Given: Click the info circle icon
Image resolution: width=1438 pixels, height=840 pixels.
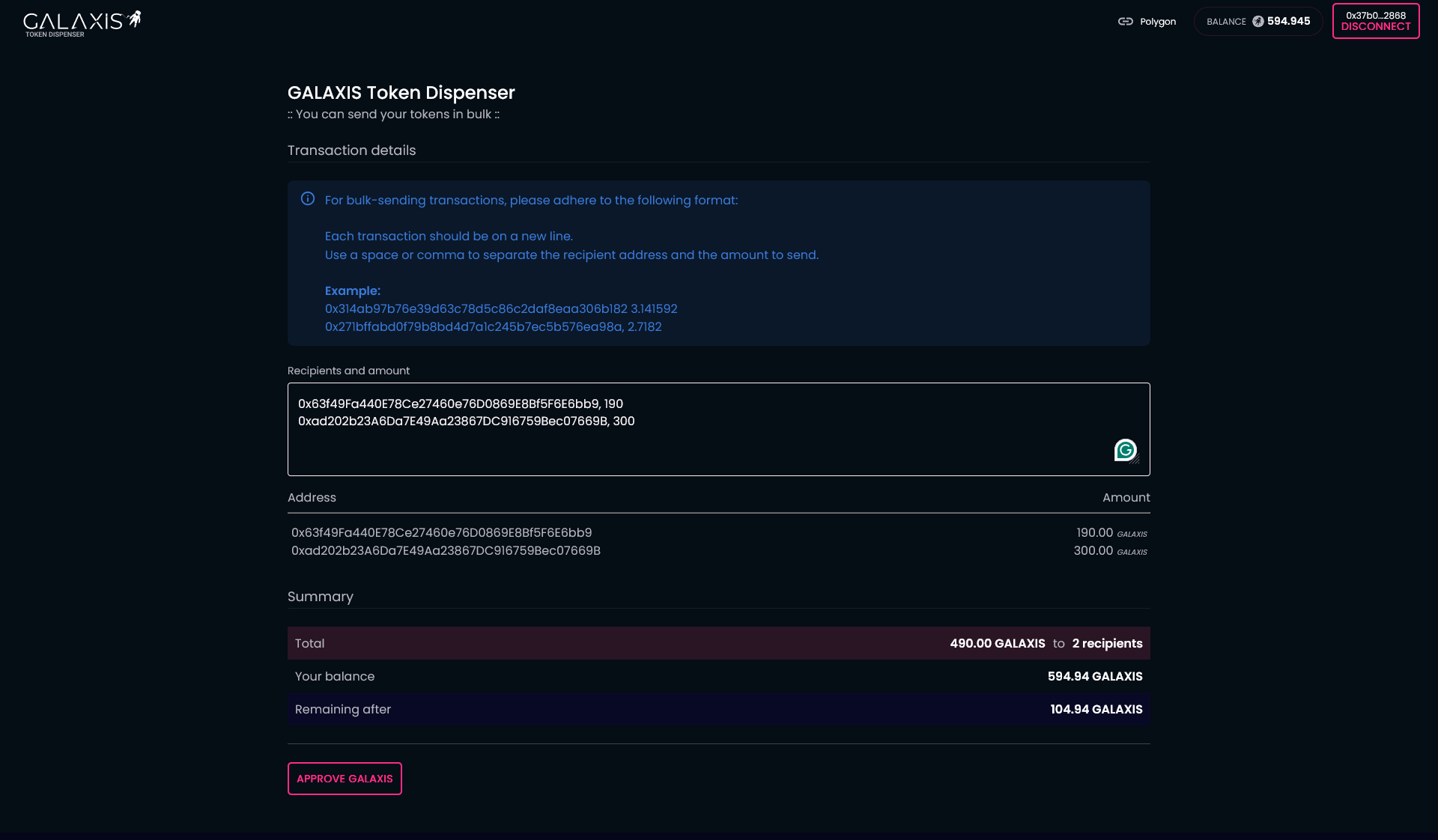Looking at the screenshot, I should click(x=308, y=199).
